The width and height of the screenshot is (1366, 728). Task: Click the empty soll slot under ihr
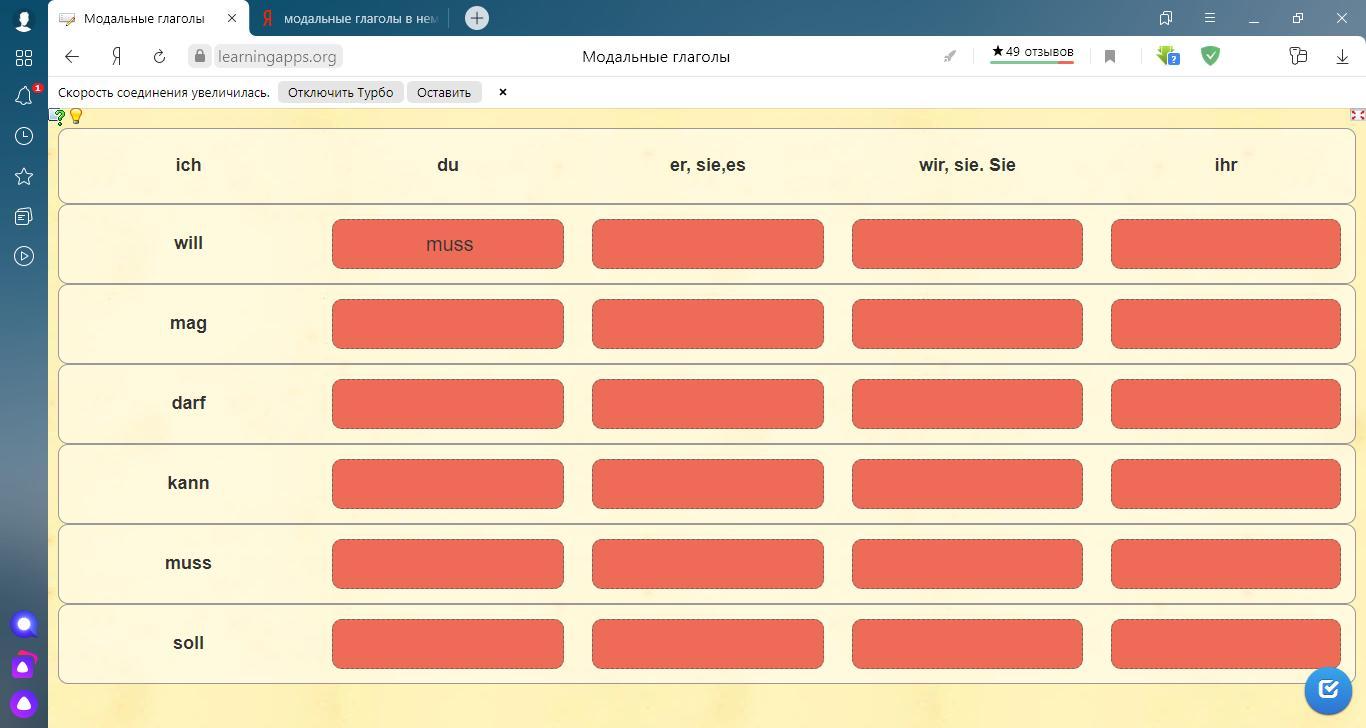(x=1226, y=644)
